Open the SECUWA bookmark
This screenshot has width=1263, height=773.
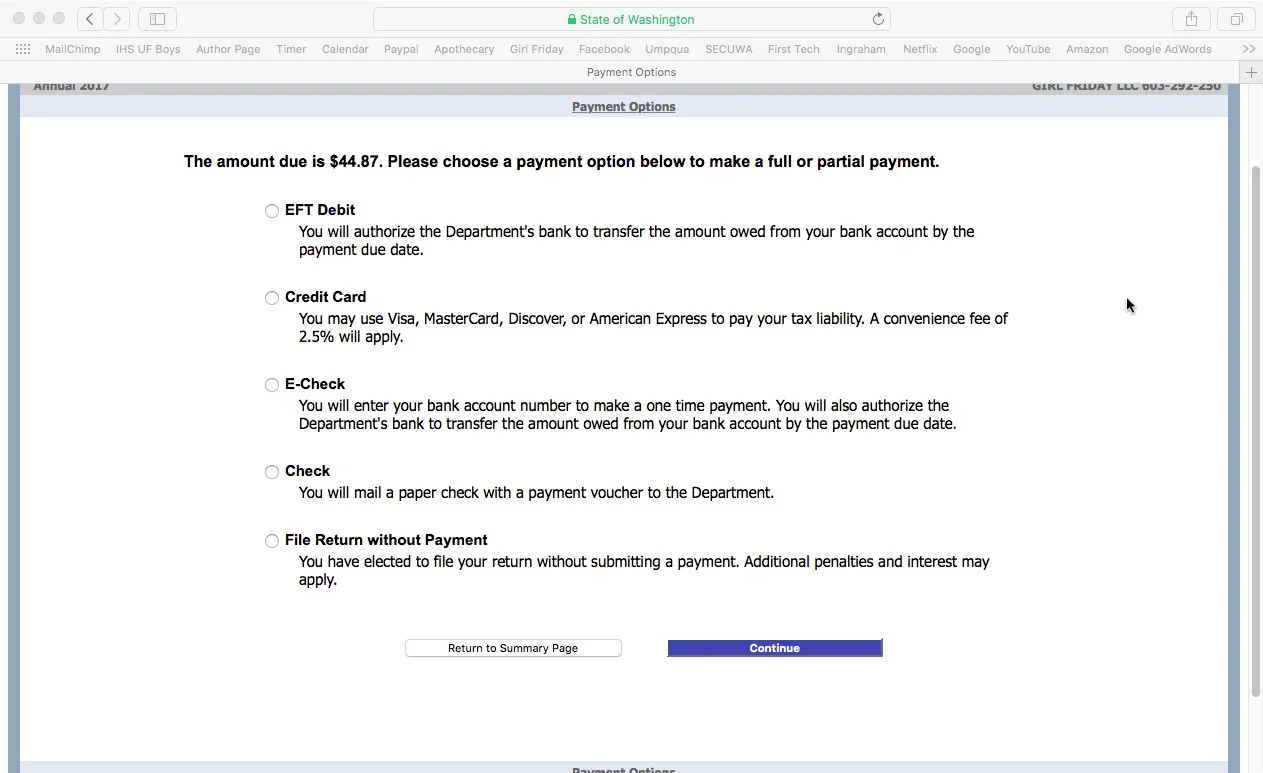729,49
